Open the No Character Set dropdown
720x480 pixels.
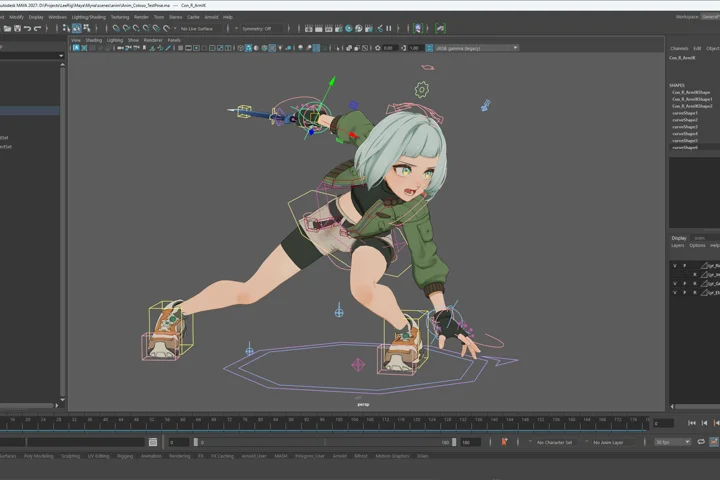[x=554, y=442]
